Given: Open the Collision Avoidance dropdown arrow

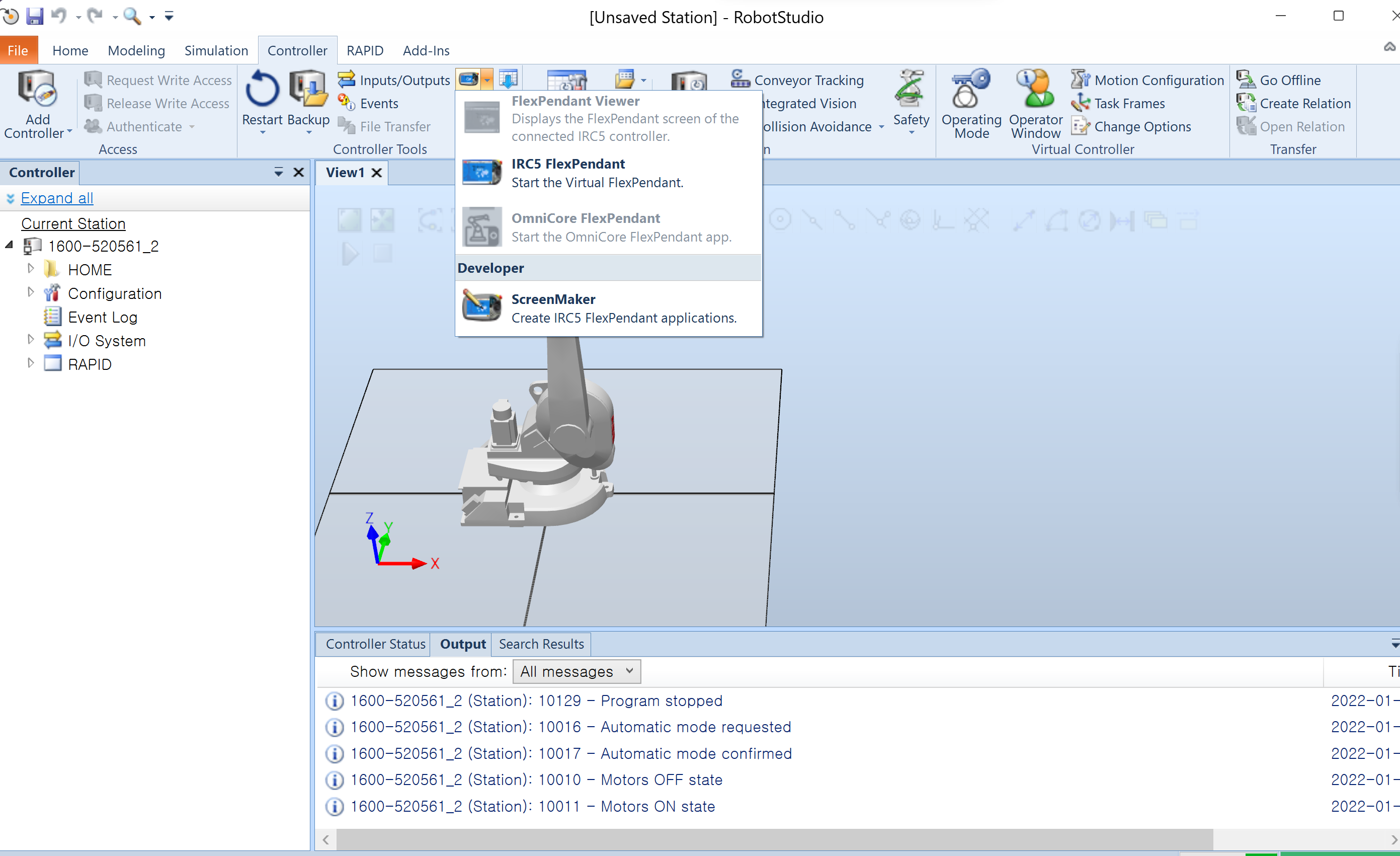Looking at the screenshot, I should tap(881, 127).
